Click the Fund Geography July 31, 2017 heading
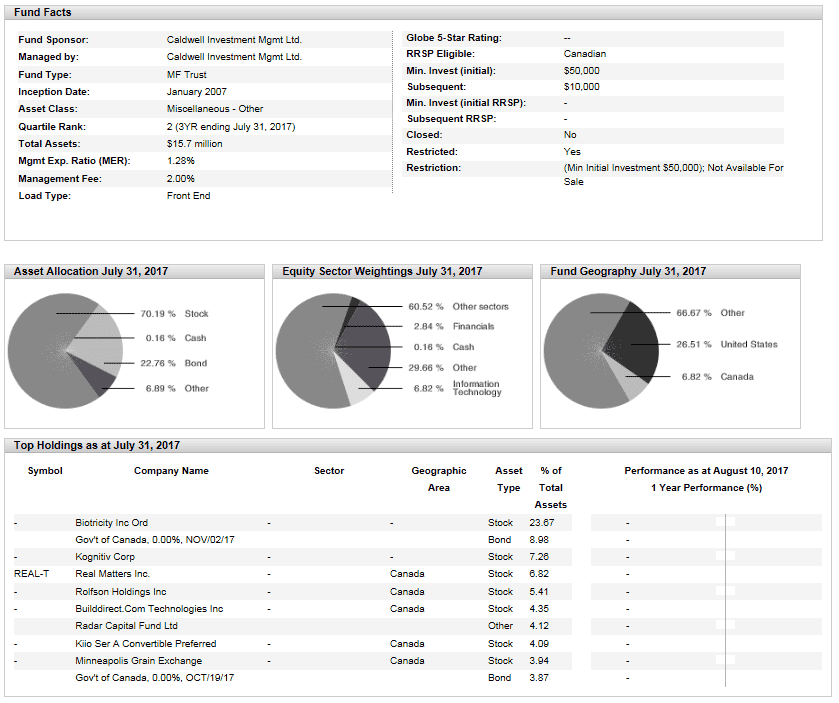839x703 pixels. tap(628, 271)
